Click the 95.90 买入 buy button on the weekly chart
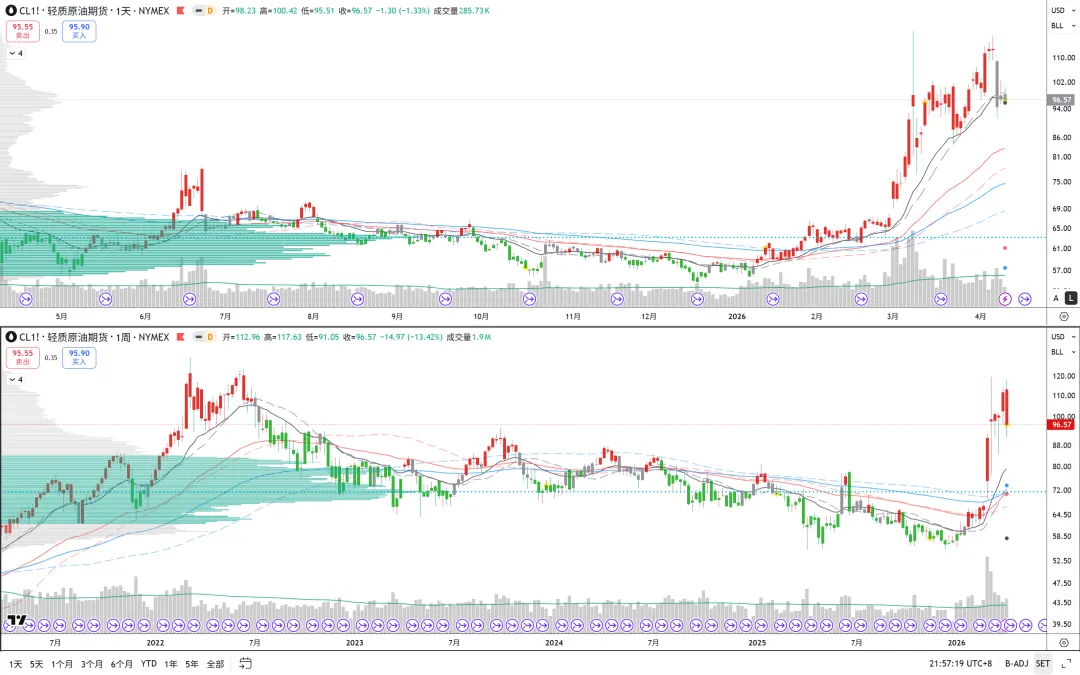The width and height of the screenshot is (1080, 675). (79, 357)
